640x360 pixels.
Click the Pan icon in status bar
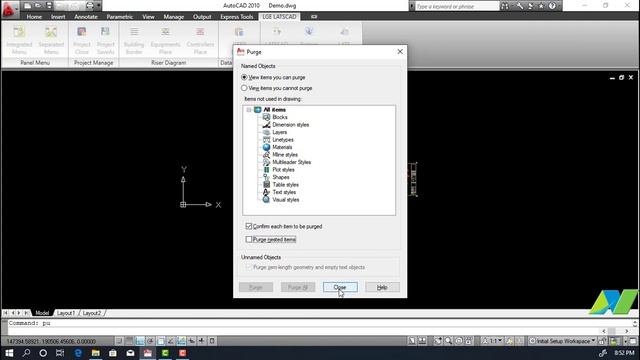(x=438, y=341)
